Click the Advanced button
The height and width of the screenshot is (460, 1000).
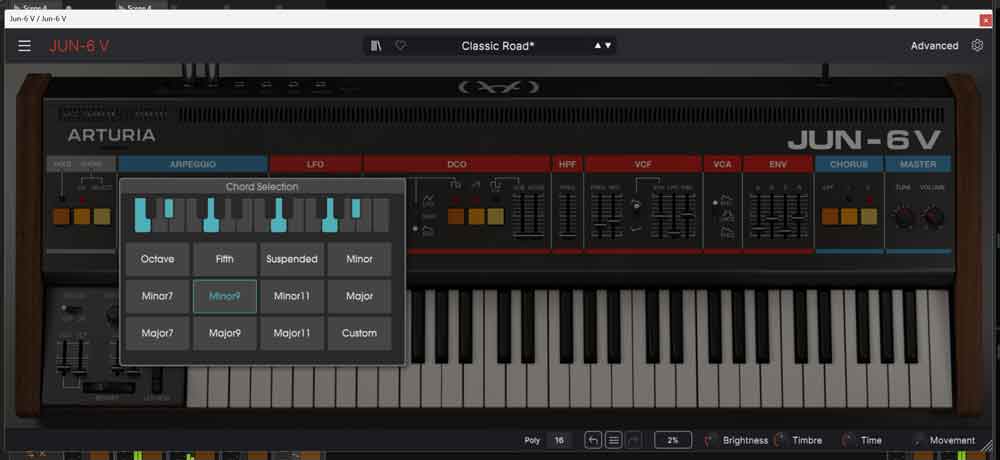coord(934,46)
